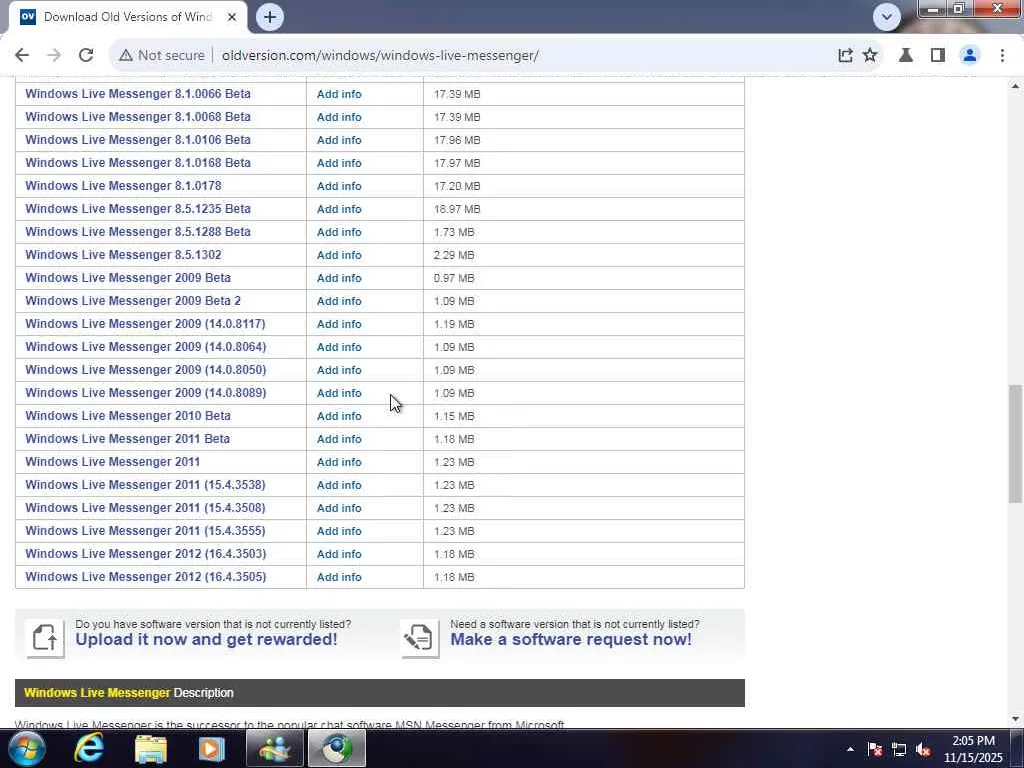Open Windows Explorer folder icon
Screen dimensions: 1024x768
pos(151,748)
